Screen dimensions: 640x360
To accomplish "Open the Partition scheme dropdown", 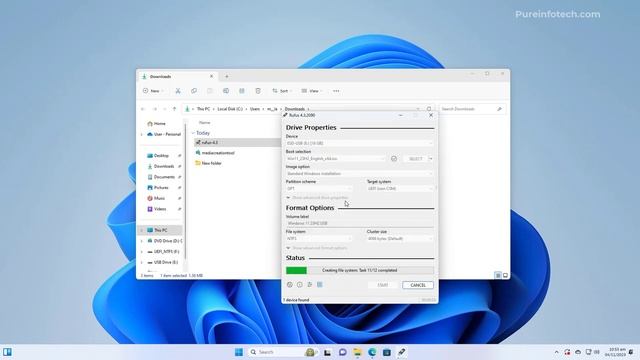I will pyautogui.click(x=319, y=189).
